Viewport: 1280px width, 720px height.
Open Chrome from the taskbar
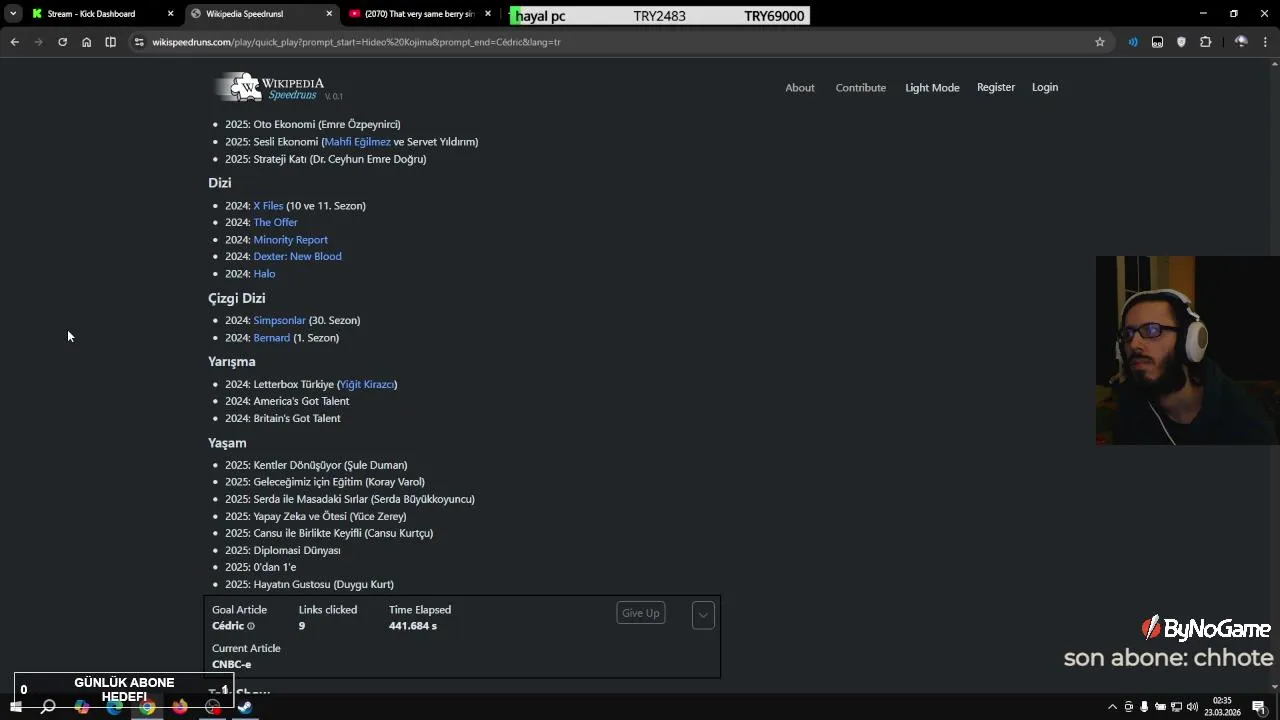pos(147,707)
